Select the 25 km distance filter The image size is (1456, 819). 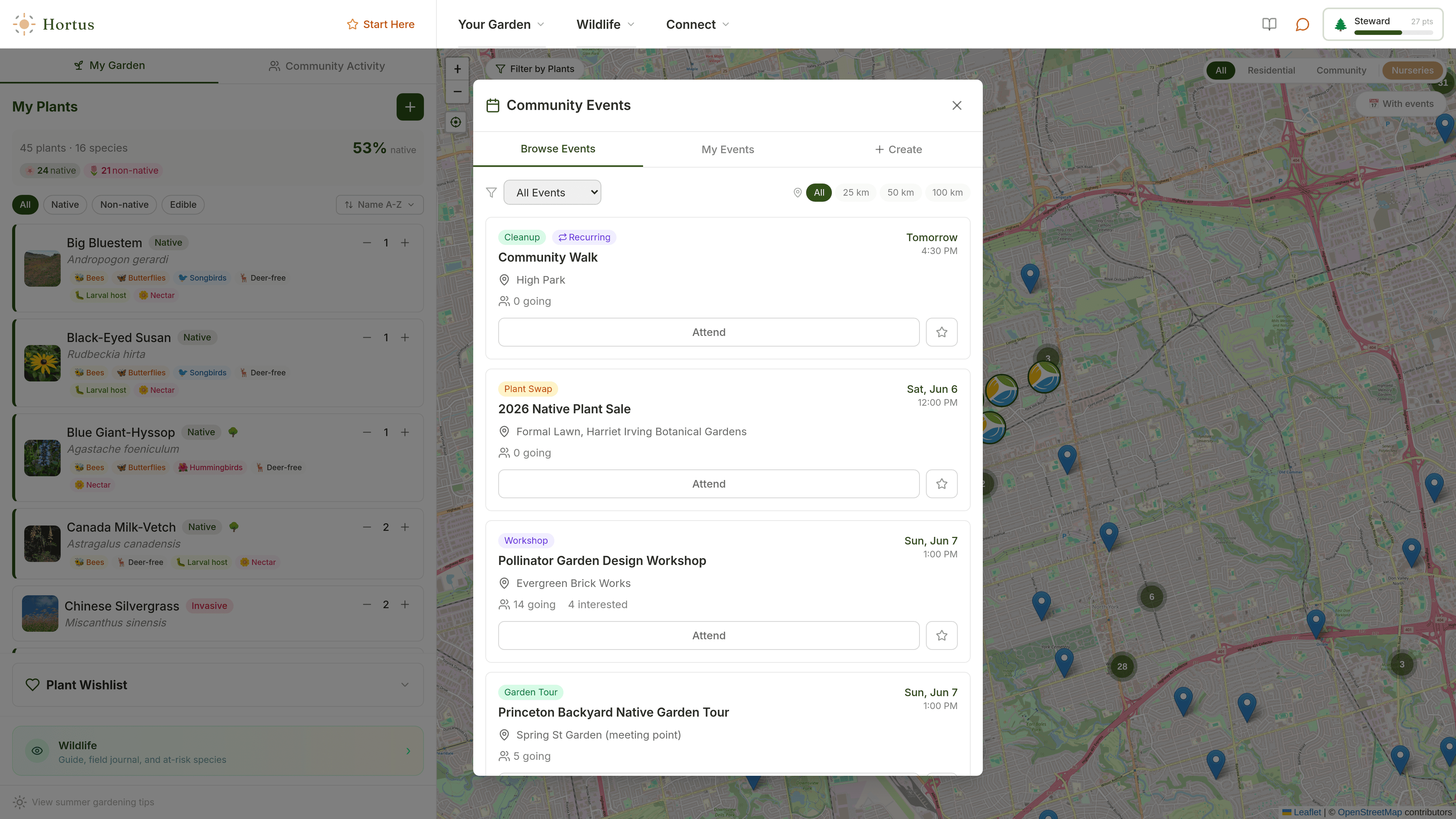856,193
